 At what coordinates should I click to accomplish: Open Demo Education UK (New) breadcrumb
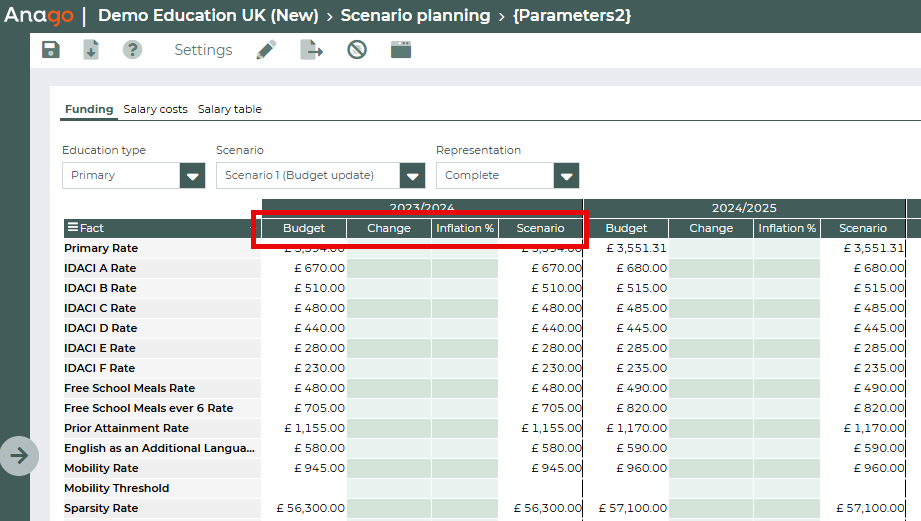[x=208, y=16]
